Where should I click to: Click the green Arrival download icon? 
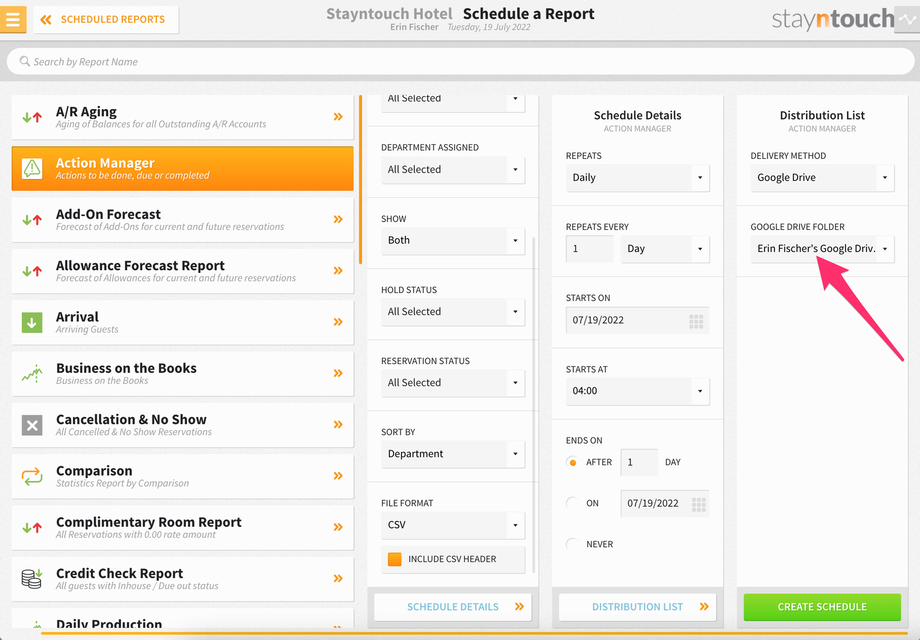pos(32,322)
